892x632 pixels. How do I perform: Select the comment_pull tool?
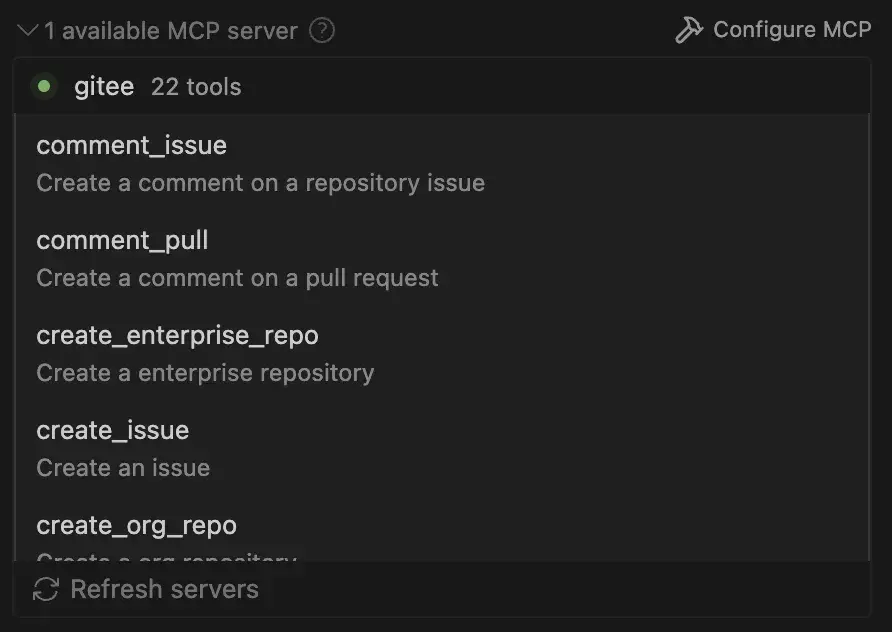[122, 240]
